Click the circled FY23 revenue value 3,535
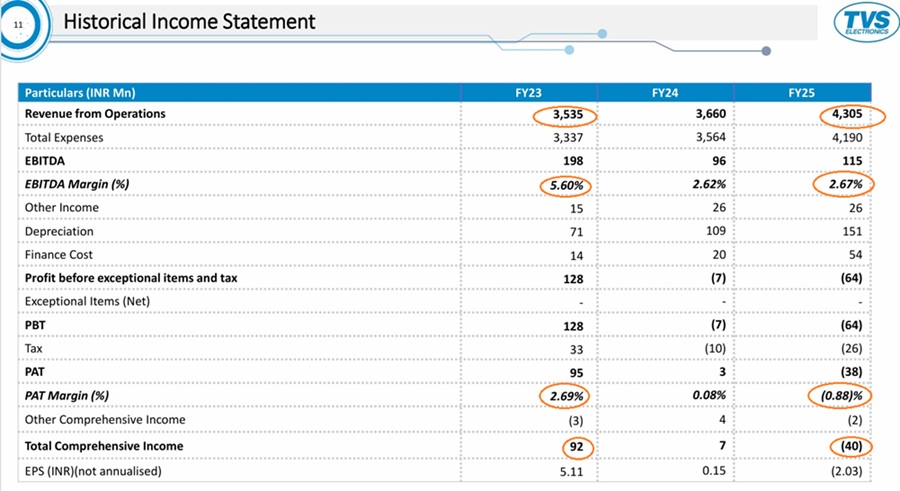 pyautogui.click(x=566, y=114)
